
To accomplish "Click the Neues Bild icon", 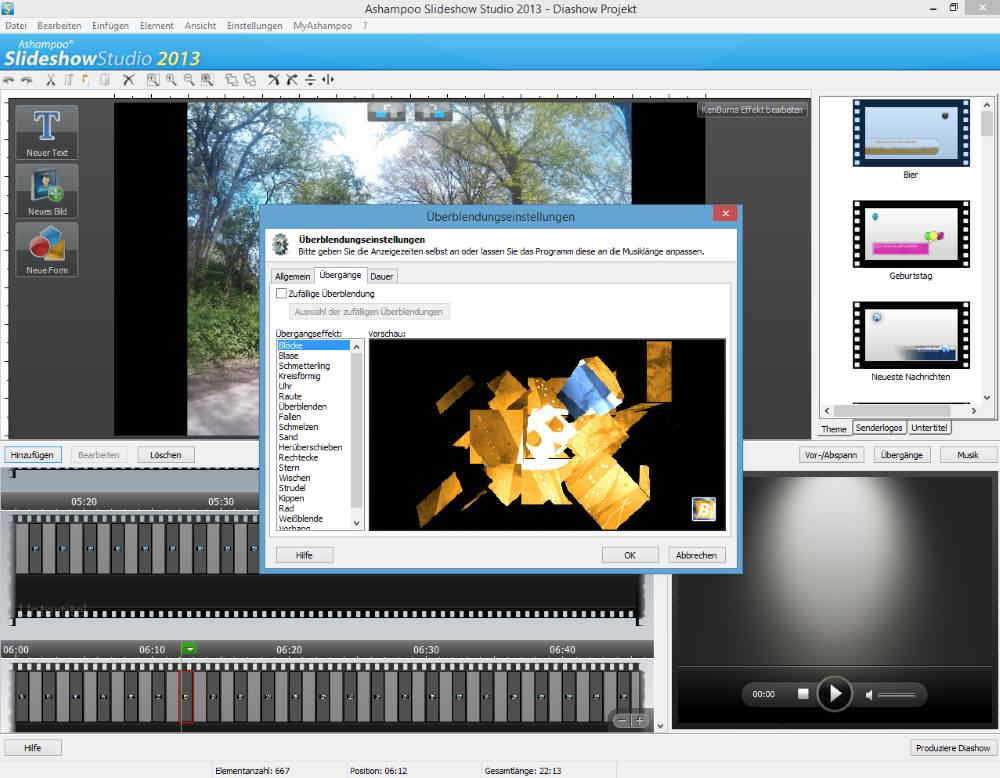I will tap(47, 190).
